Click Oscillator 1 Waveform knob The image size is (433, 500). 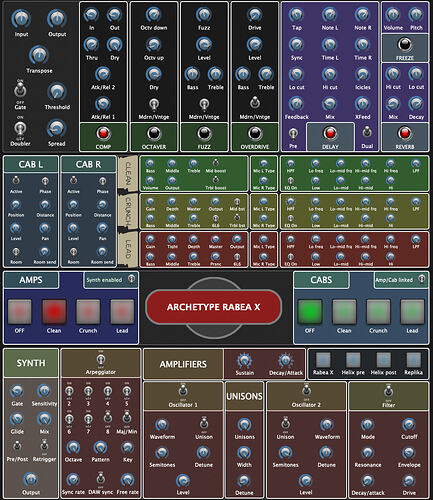tap(162, 425)
